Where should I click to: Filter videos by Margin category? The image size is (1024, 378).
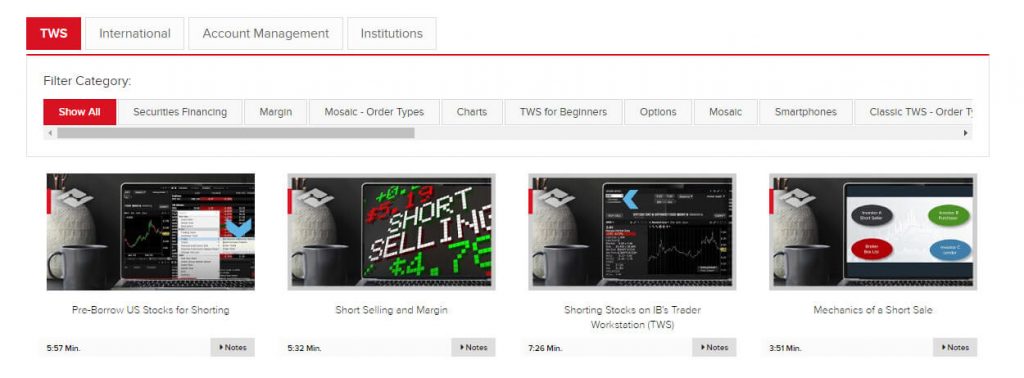tap(276, 112)
